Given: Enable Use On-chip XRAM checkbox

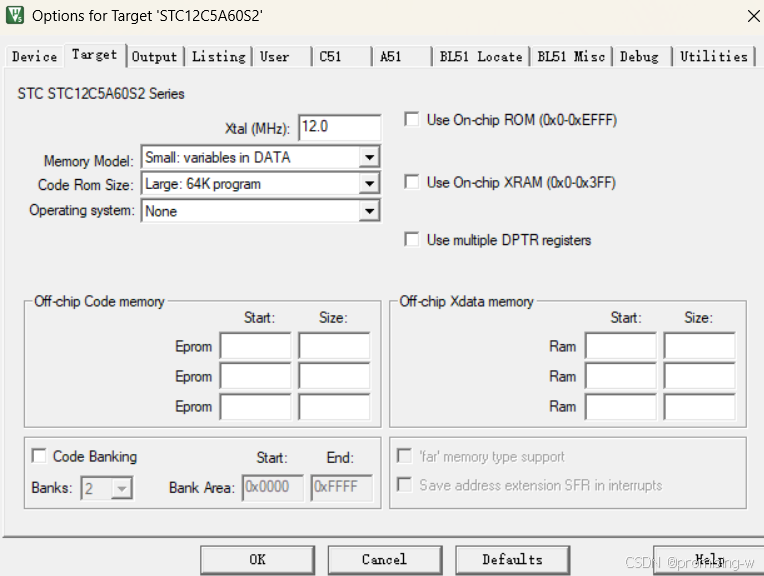Looking at the screenshot, I should 412,182.
